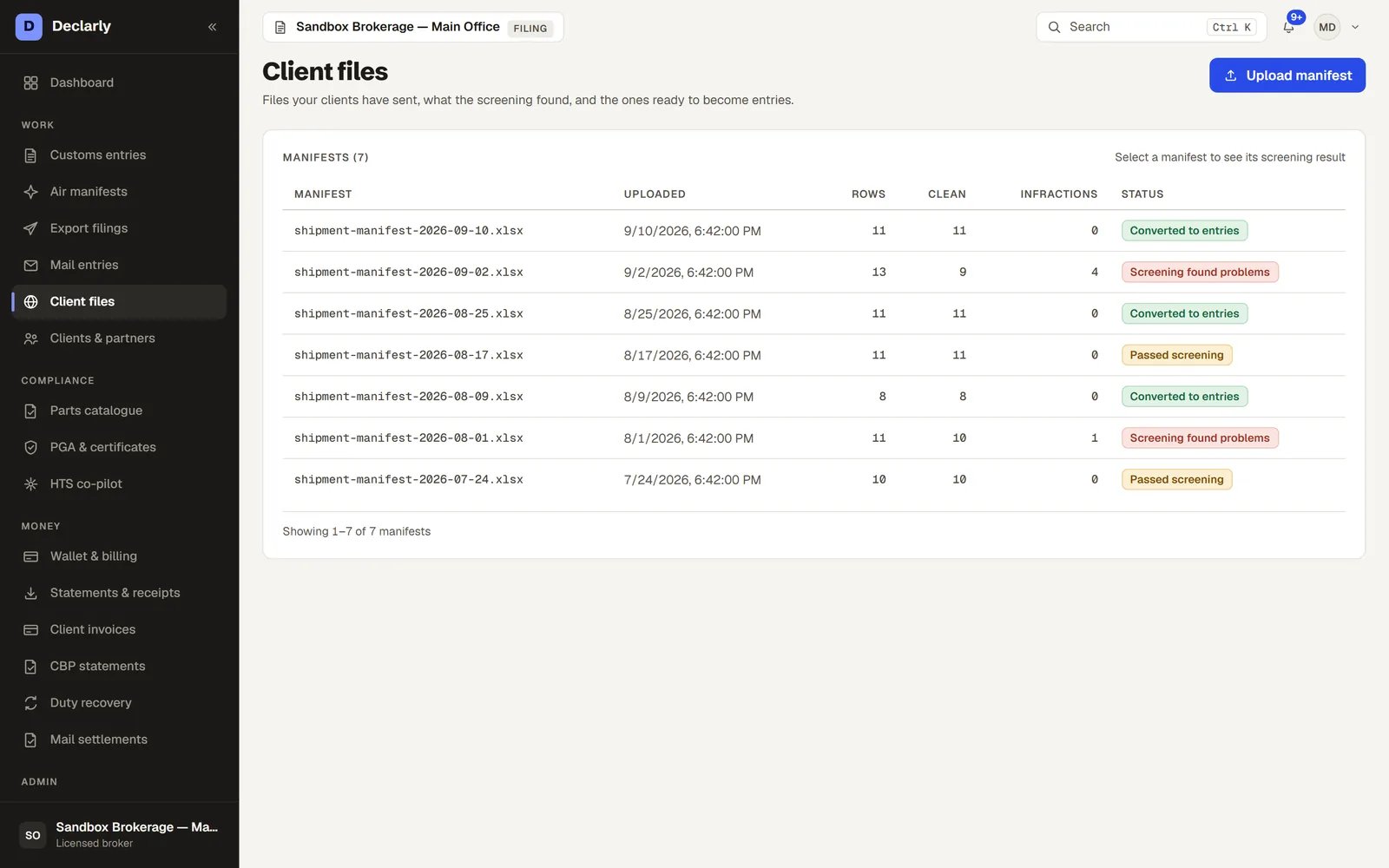Click Converted to entries status for 2026-09-10
This screenshot has width=1389, height=868.
(1184, 231)
